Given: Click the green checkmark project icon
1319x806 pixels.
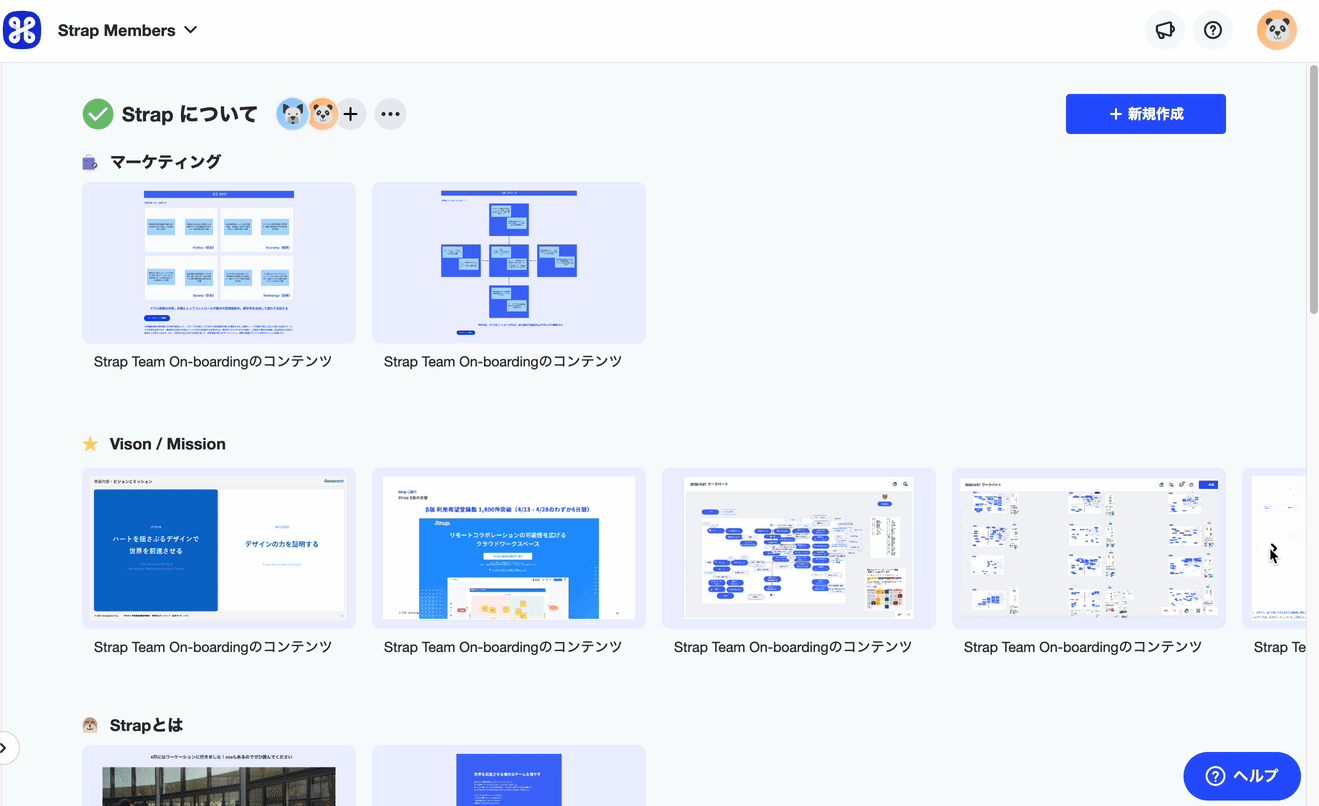Looking at the screenshot, I should (98, 114).
